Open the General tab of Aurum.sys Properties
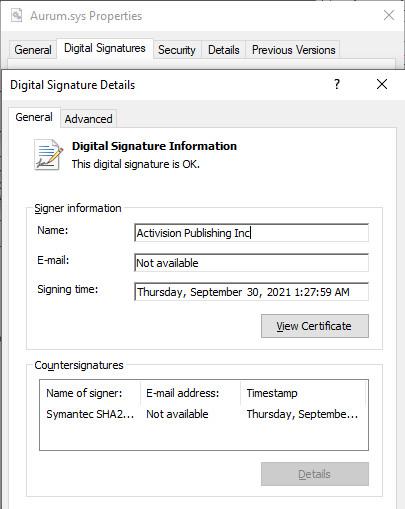Image resolution: width=405 pixels, height=509 pixels. pyautogui.click(x=33, y=50)
